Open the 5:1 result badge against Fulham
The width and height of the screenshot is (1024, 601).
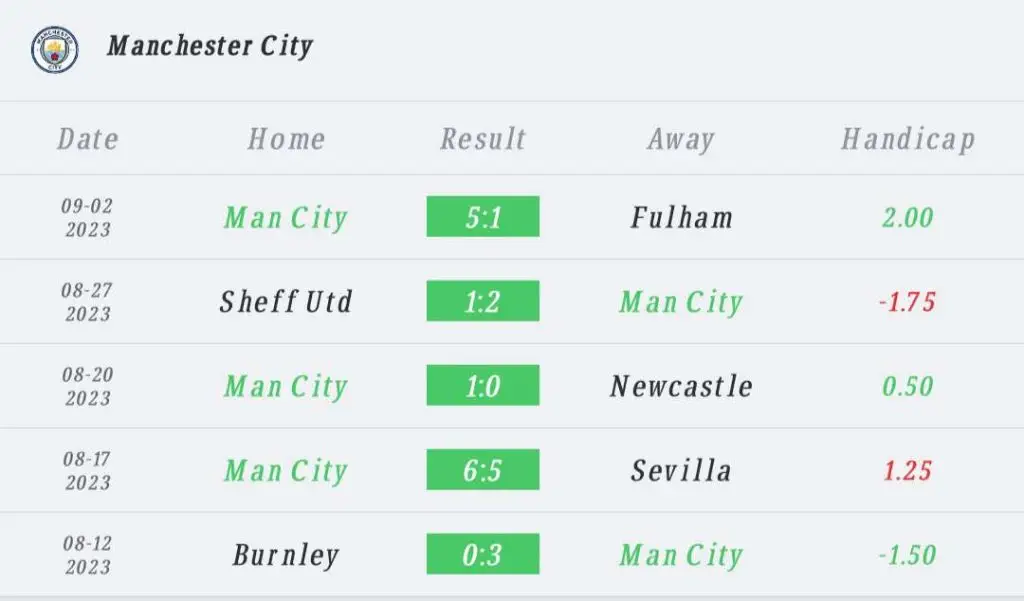point(483,216)
